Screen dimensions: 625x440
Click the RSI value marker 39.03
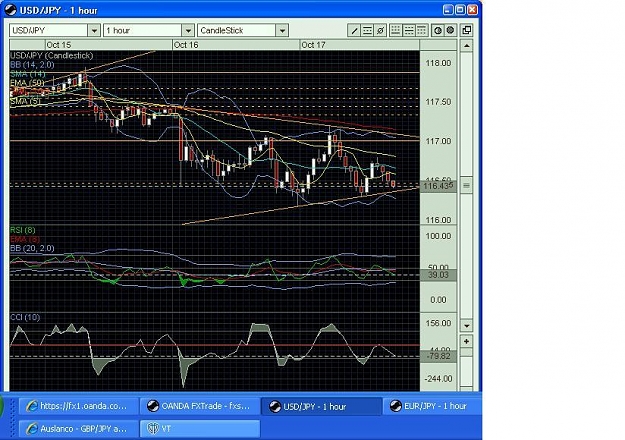coord(438,275)
